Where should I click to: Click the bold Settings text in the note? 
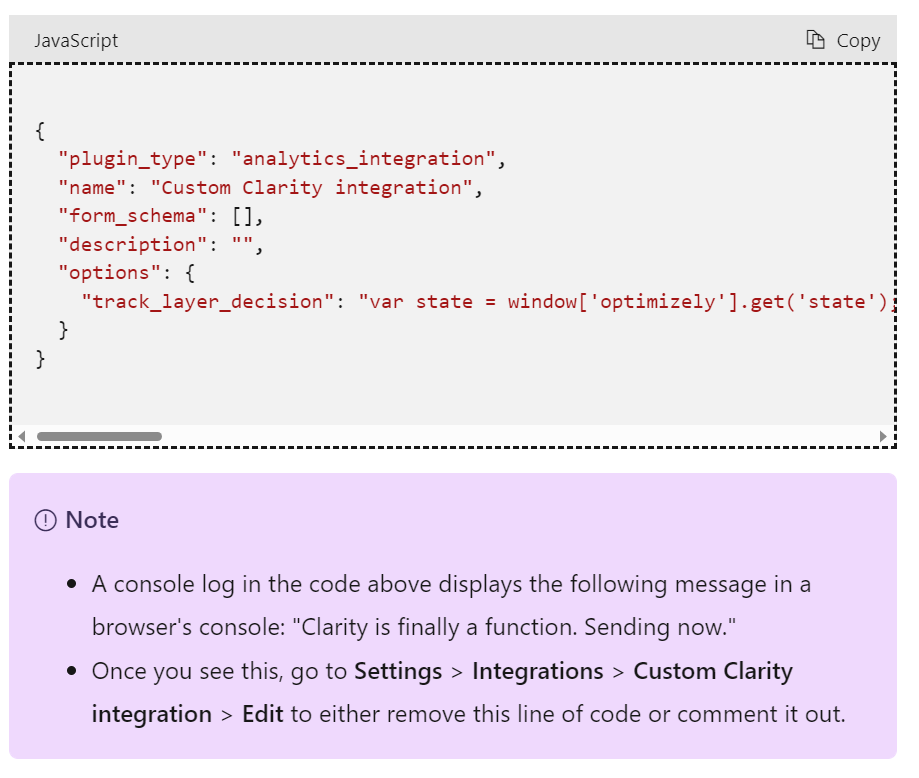pyautogui.click(x=398, y=671)
